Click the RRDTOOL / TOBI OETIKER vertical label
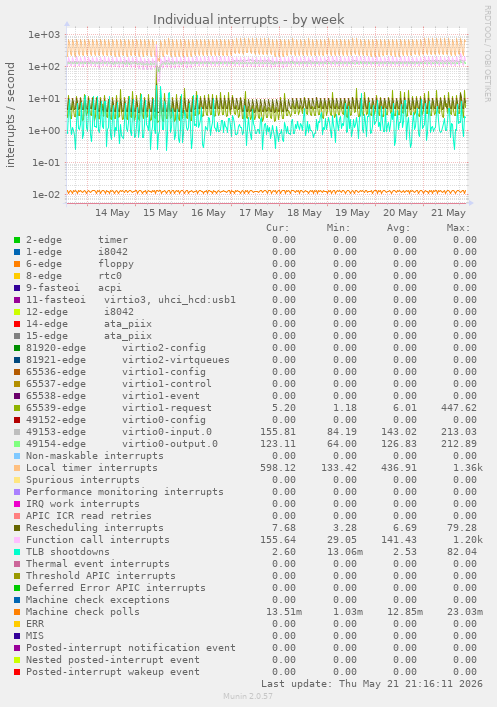The width and height of the screenshot is (497, 707). (x=487, y=54)
